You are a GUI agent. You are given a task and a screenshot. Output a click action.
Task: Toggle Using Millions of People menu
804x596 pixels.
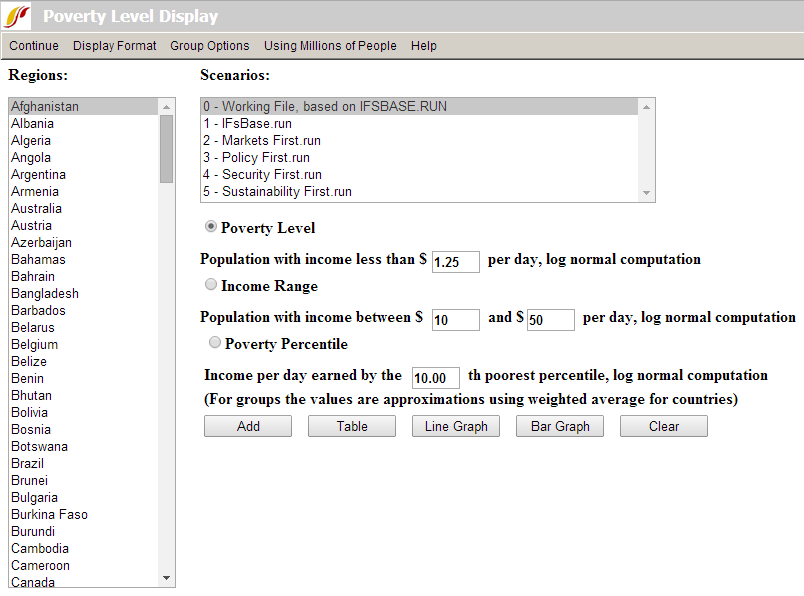330,46
